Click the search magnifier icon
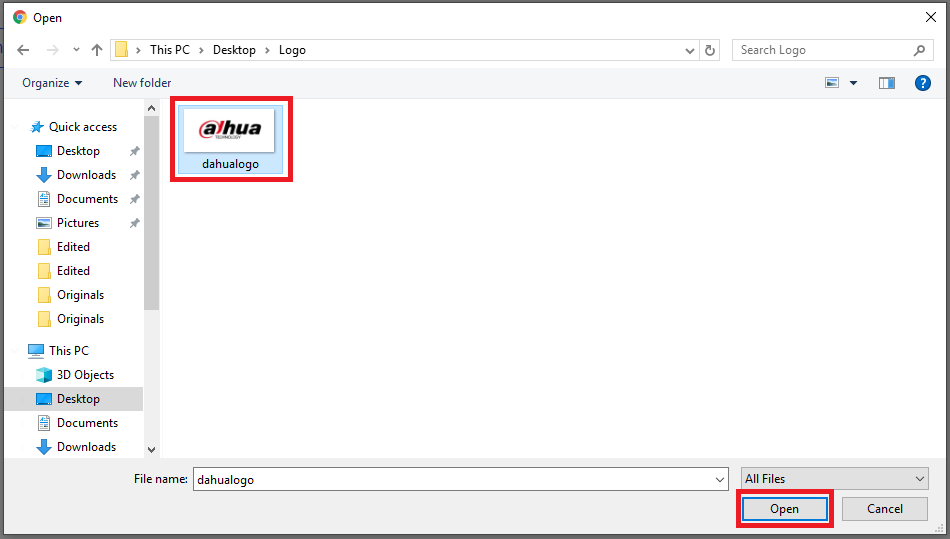950x539 pixels. 919,50
